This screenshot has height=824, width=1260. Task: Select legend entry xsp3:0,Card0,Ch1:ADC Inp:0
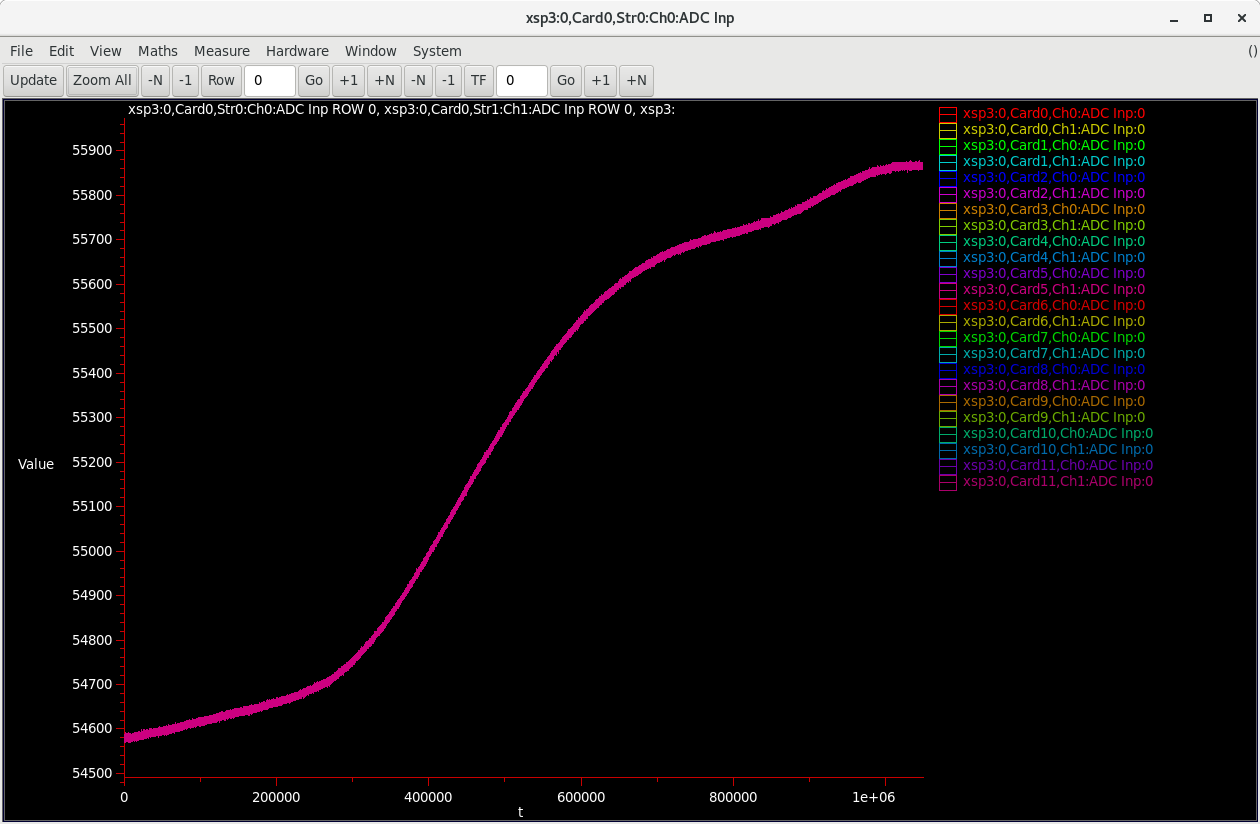(x=1054, y=129)
